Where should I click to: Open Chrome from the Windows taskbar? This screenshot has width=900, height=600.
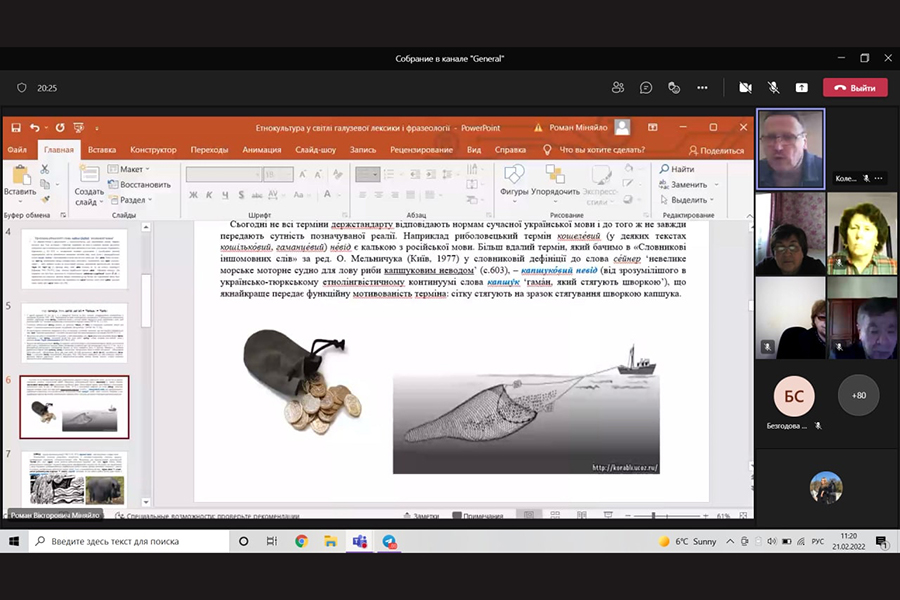(301, 541)
